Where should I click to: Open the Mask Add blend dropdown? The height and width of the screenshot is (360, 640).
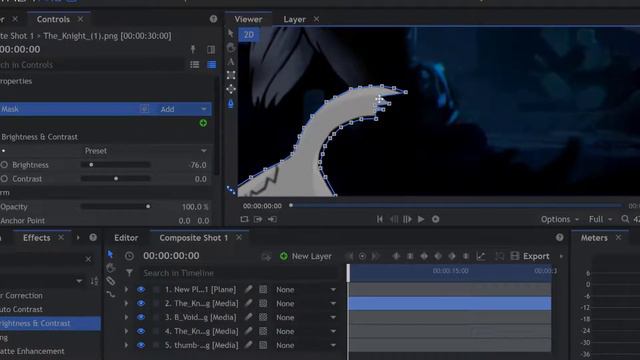[183, 109]
